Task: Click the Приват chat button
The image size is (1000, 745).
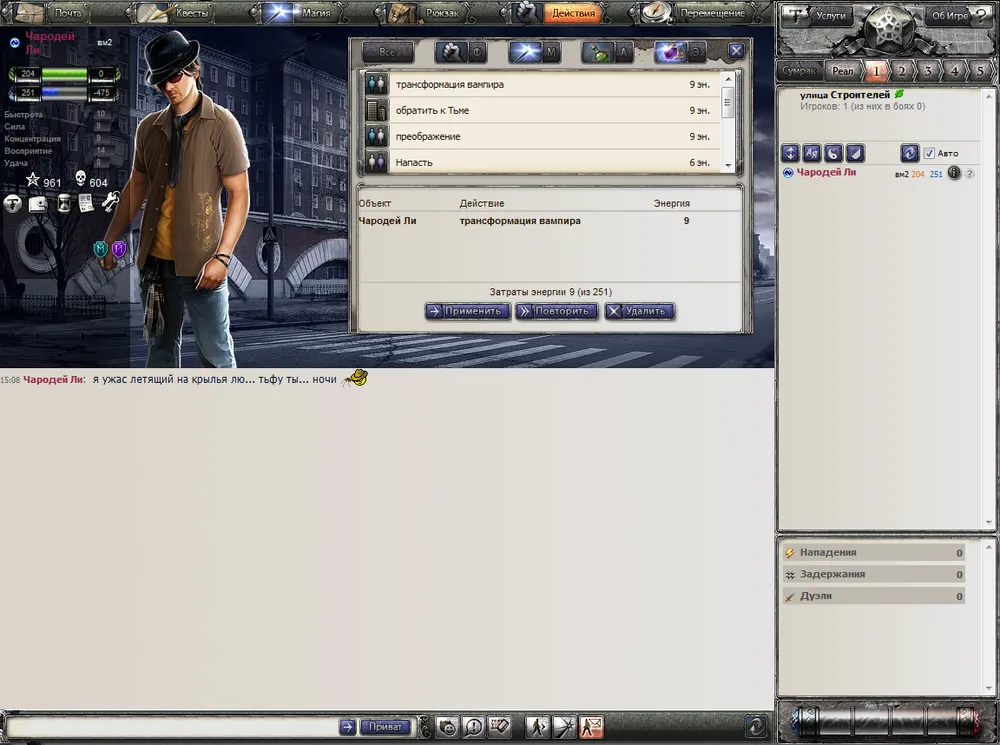Action: (x=386, y=727)
